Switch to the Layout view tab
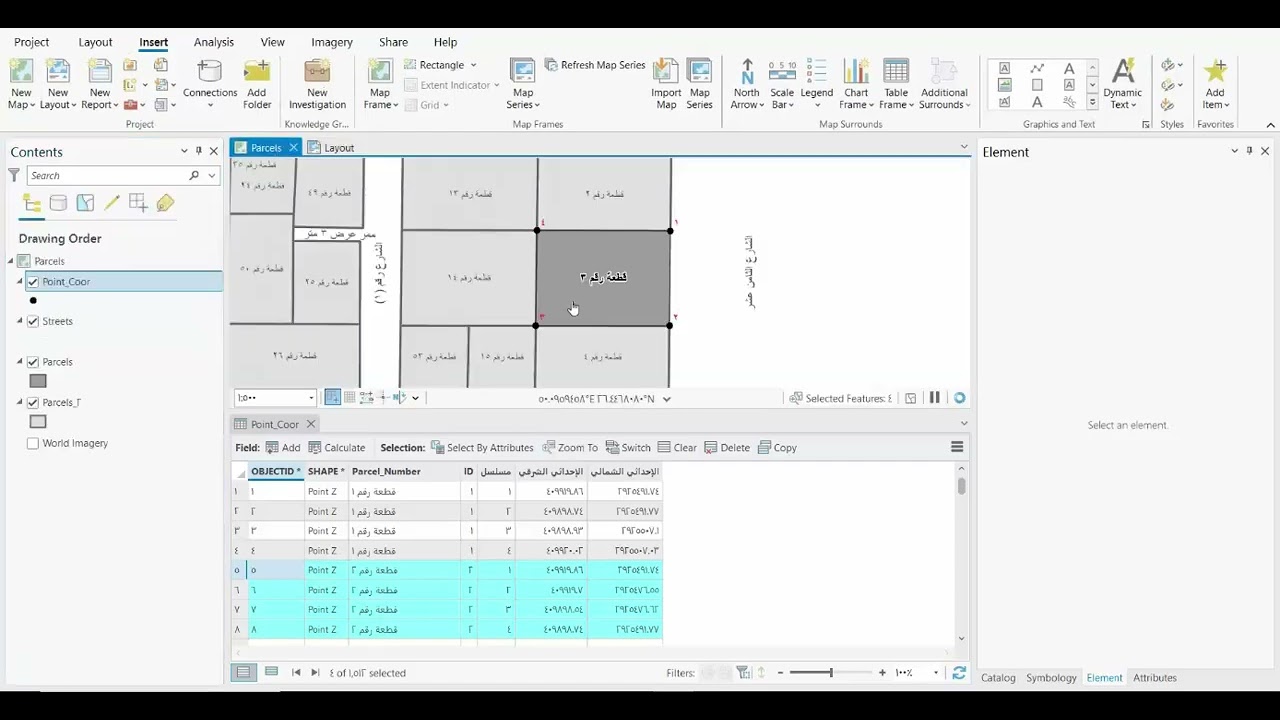 (x=331, y=148)
